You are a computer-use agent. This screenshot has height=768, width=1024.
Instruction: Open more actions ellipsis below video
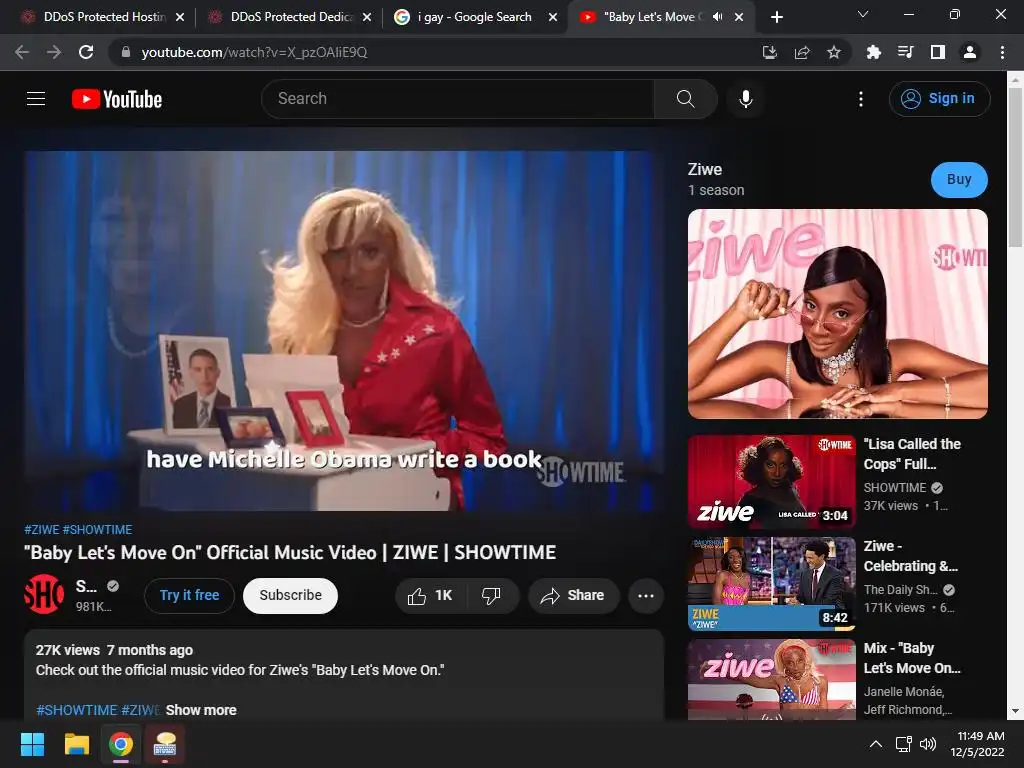point(646,596)
